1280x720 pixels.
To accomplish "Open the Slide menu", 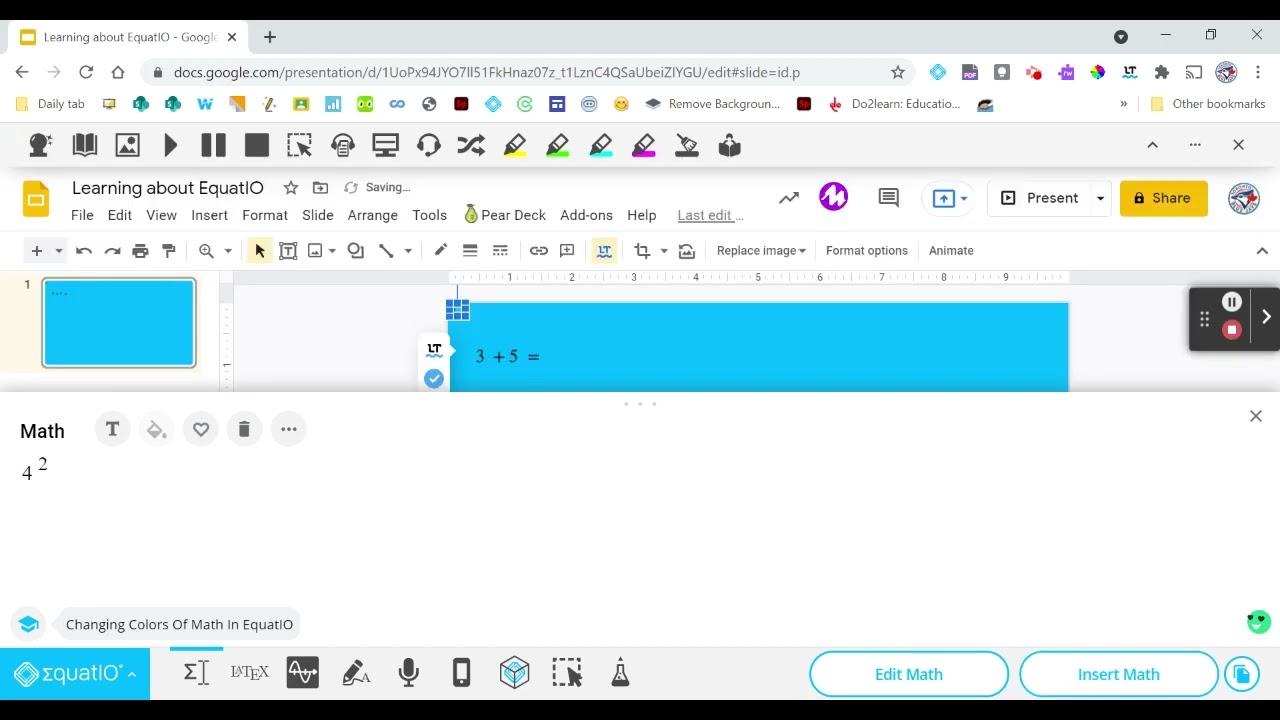I will point(318,215).
